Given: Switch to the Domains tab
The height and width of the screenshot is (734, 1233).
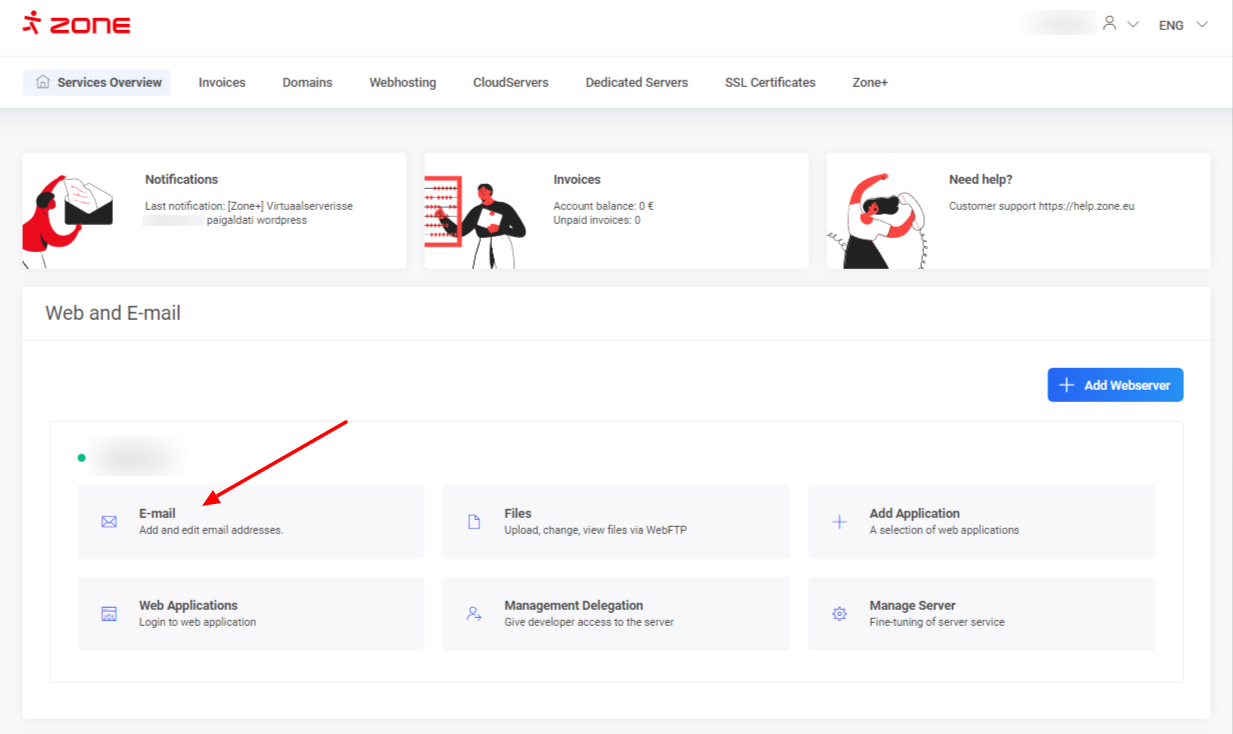Looking at the screenshot, I should [x=307, y=83].
